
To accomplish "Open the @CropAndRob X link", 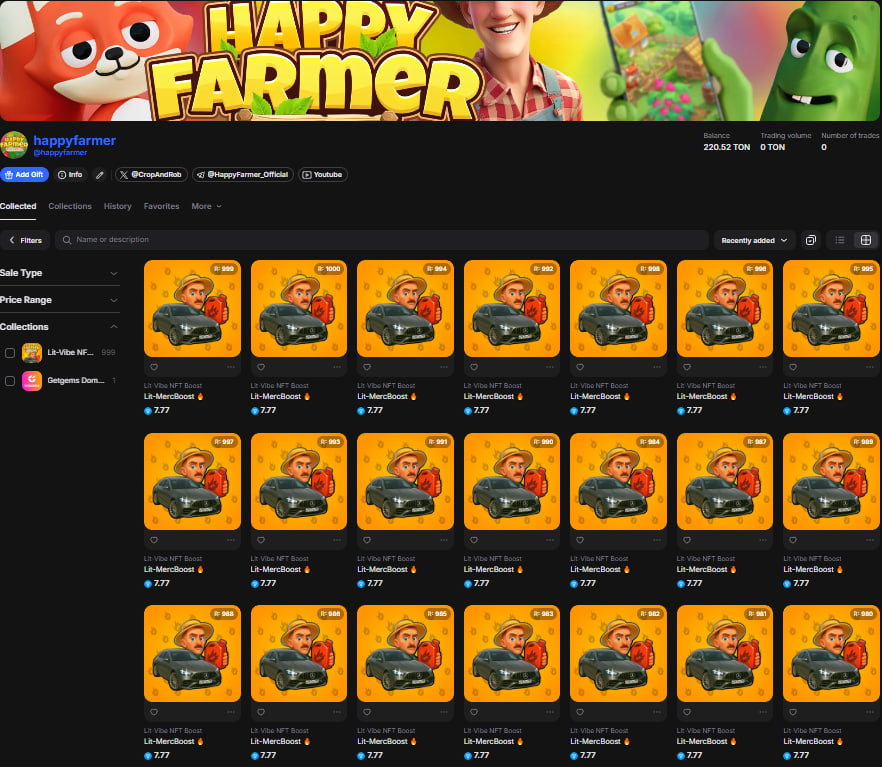I will pos(151,175).
